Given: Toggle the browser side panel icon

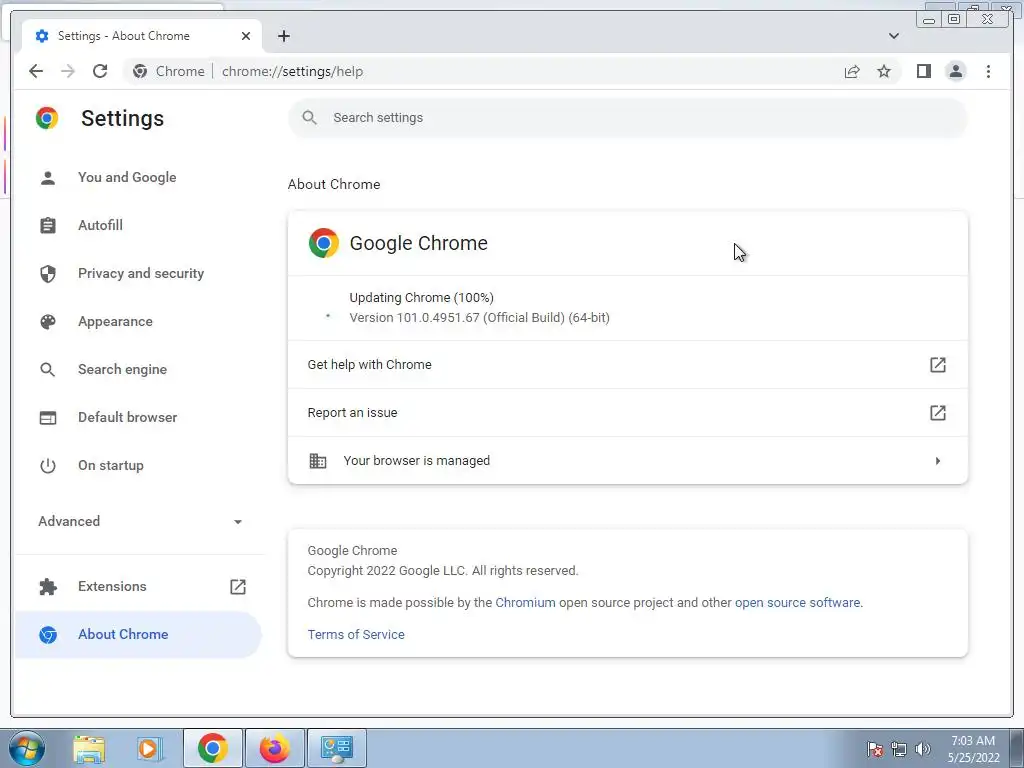Looking at the screenshot, I should point(923,71).
